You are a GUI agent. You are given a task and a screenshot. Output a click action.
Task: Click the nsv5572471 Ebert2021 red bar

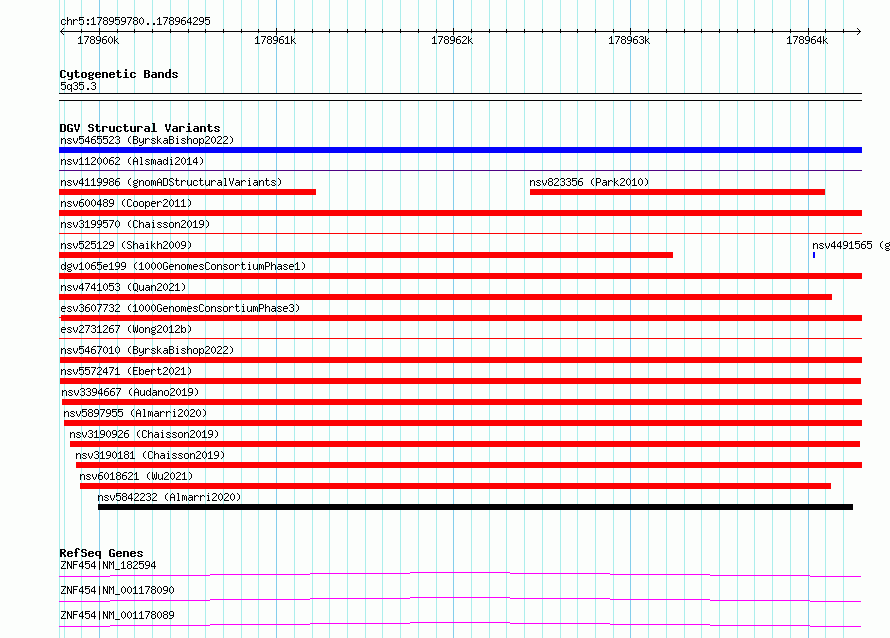[460, 381]
